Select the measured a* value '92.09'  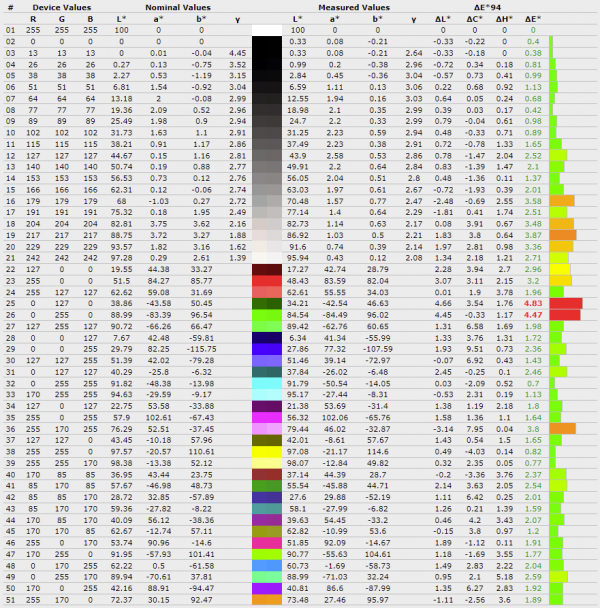click(335, 543)
